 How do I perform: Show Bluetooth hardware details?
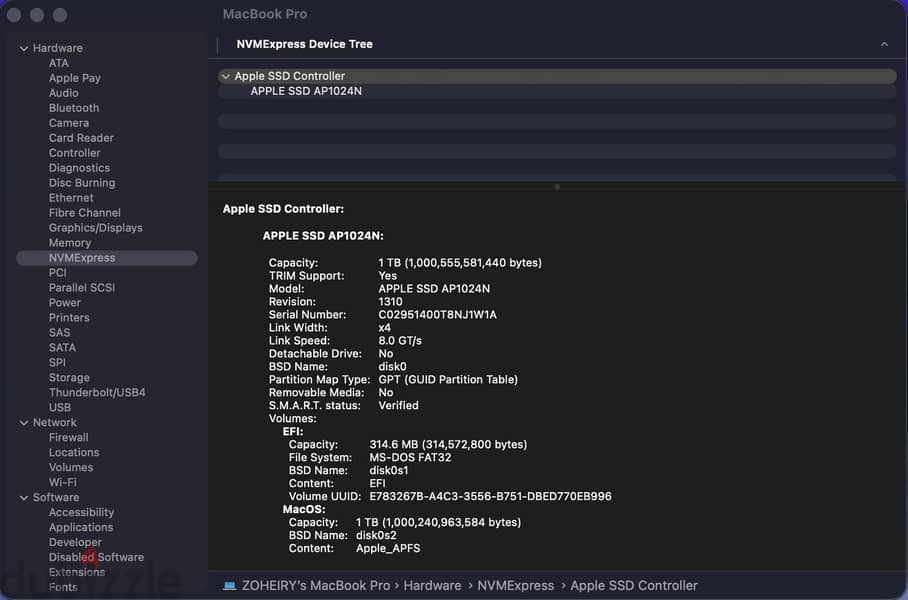pos(74,108)
